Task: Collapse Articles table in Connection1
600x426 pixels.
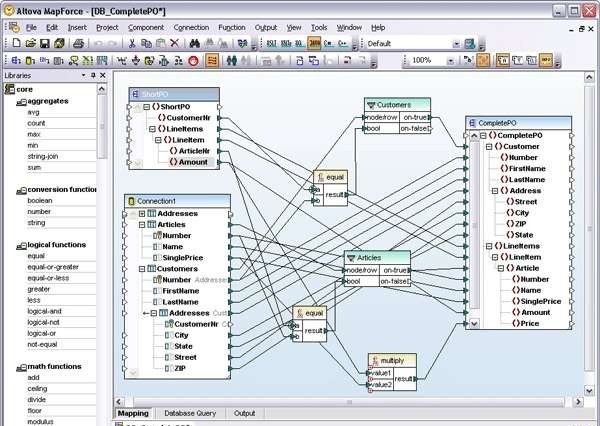Action: [x=142, y=225]
